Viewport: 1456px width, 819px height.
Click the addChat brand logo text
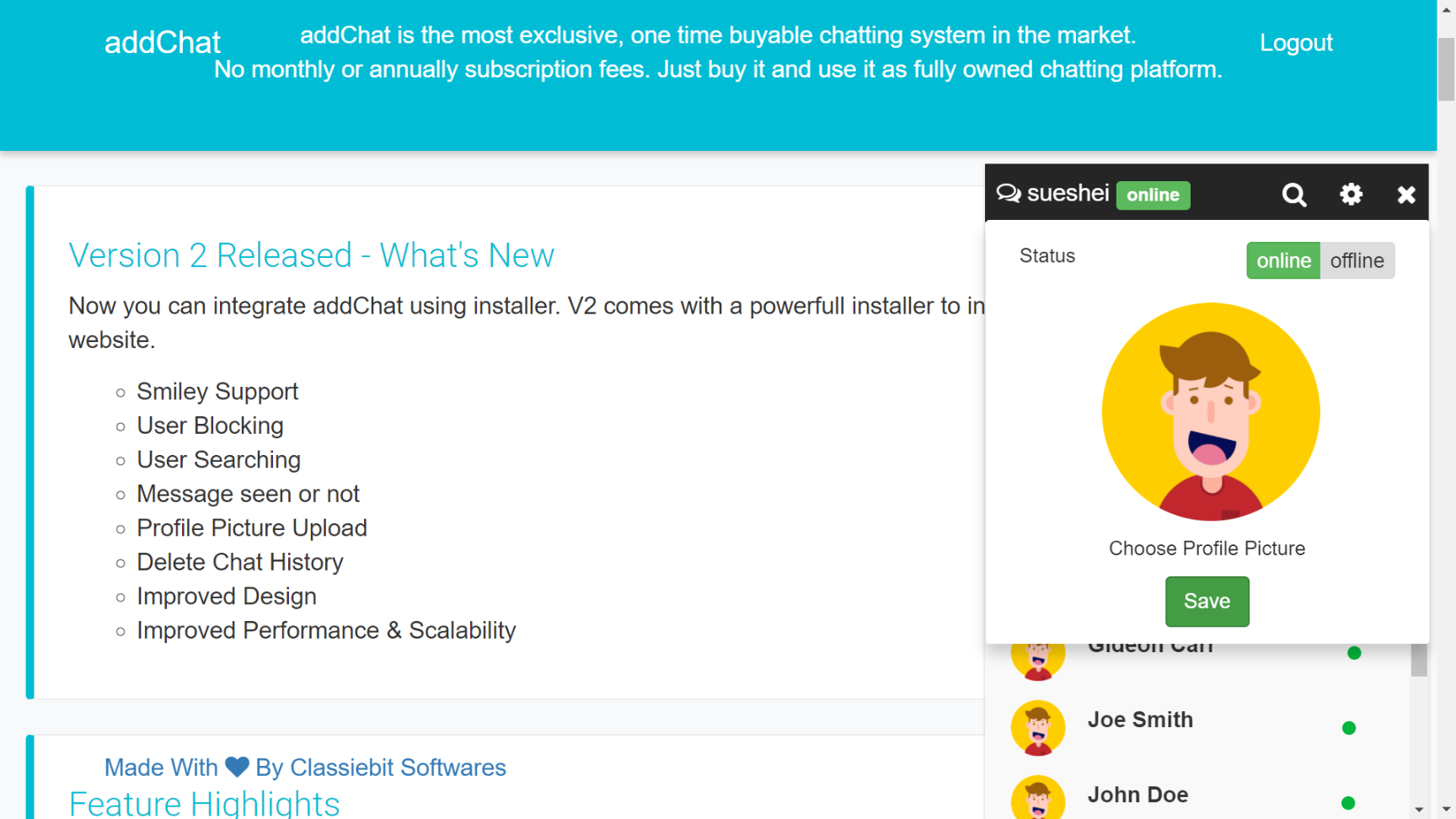[162, 43]
